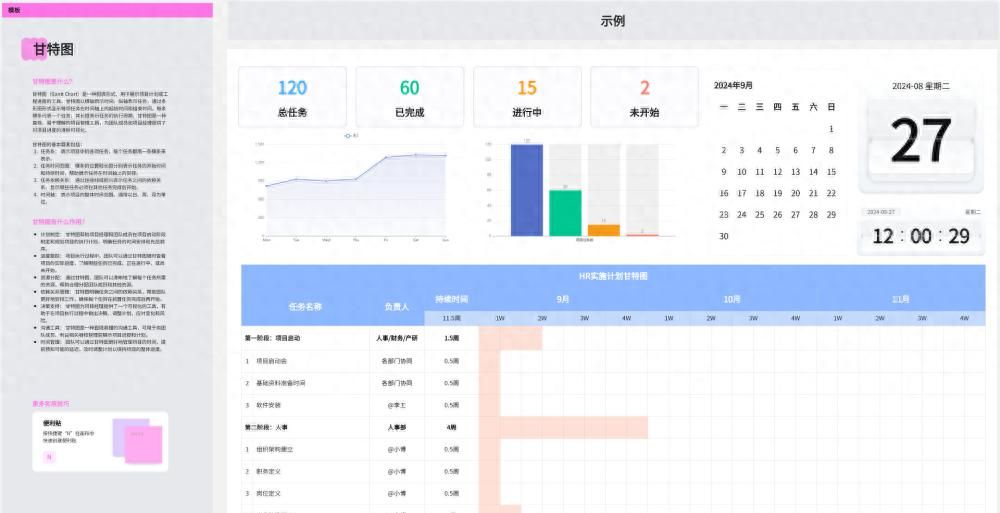Viewport: 1000px width, 513px height.
Task: Click the 4周 duration cell
Action: (452, 427)
